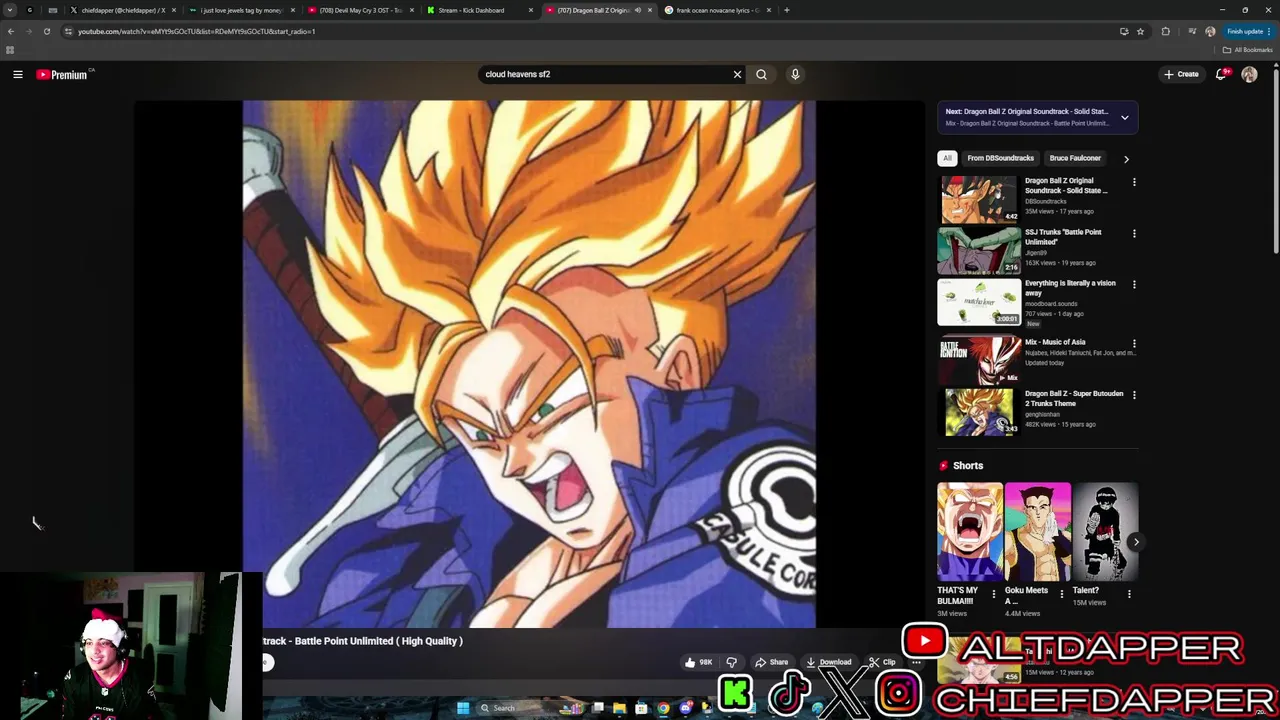Screen dimensions: 1280x720
Task: Open the YouTube guide hamburger menu
Action: point(18,74)
